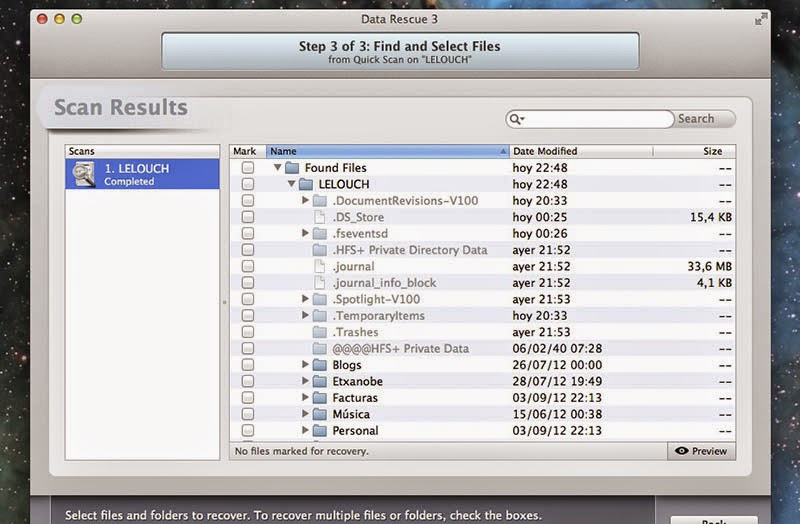
Task: Mark the Personal folder checkbox
Action: click(x=247, y=430)
